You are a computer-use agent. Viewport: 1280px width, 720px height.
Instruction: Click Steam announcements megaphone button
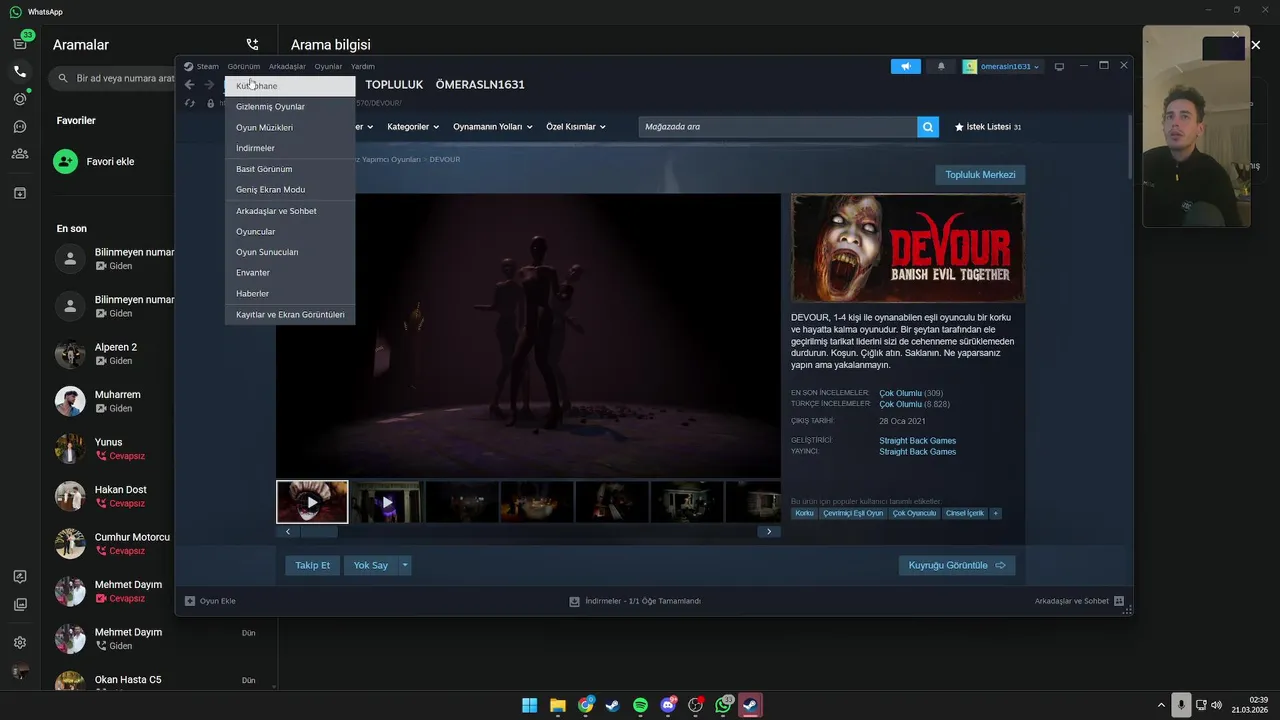click(905, 66)
